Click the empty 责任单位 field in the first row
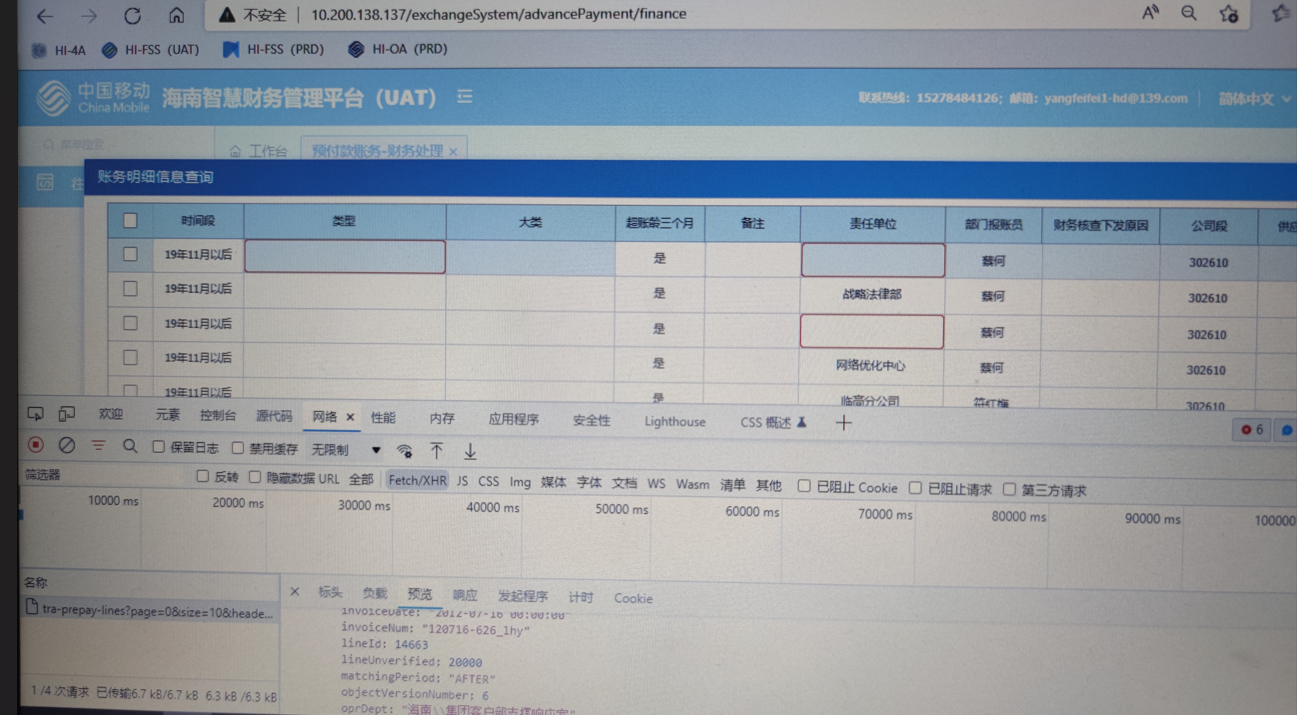The image size is (1297, 715). (872, 260)
